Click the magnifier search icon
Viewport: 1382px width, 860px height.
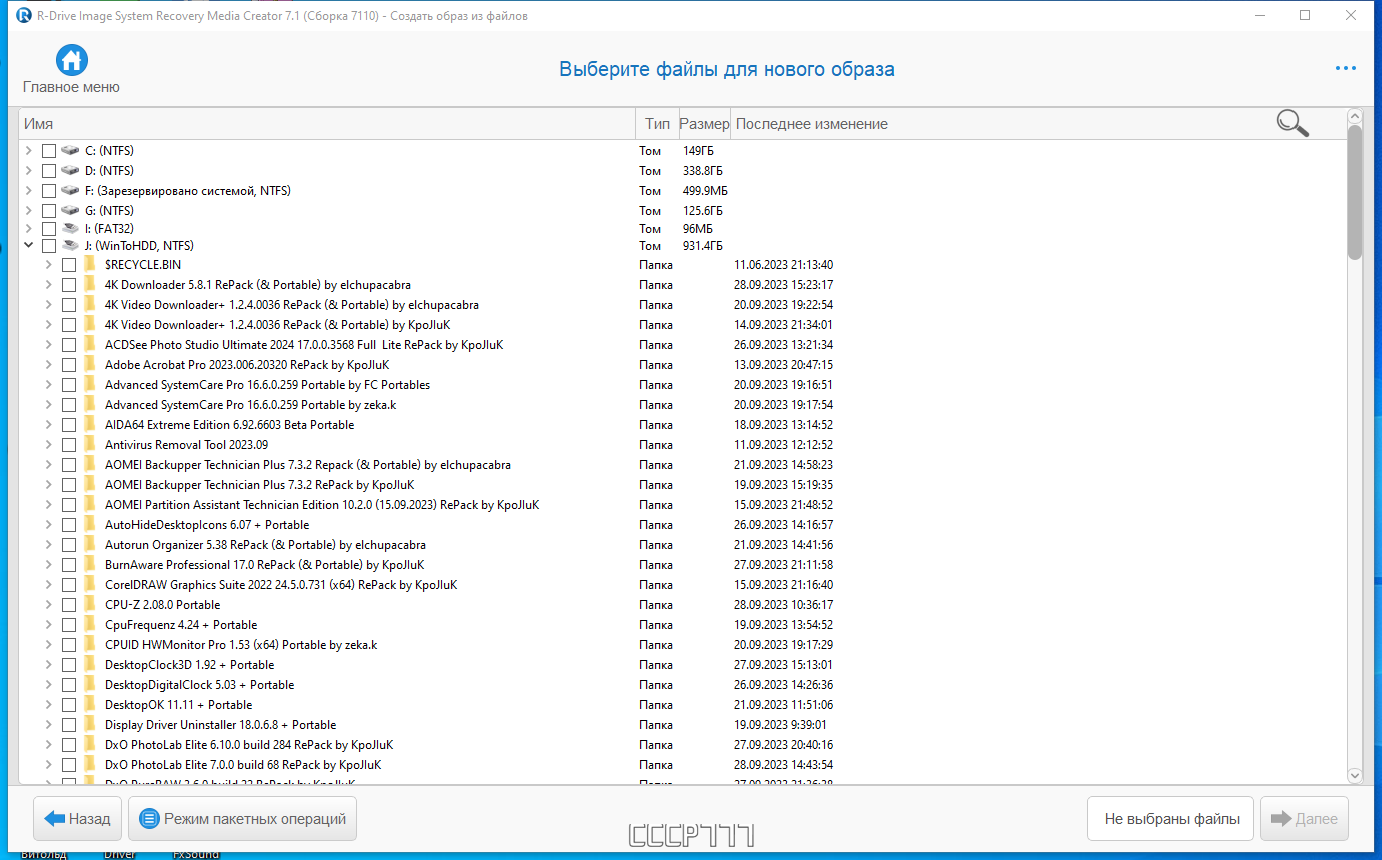[x=1292, y=123]
